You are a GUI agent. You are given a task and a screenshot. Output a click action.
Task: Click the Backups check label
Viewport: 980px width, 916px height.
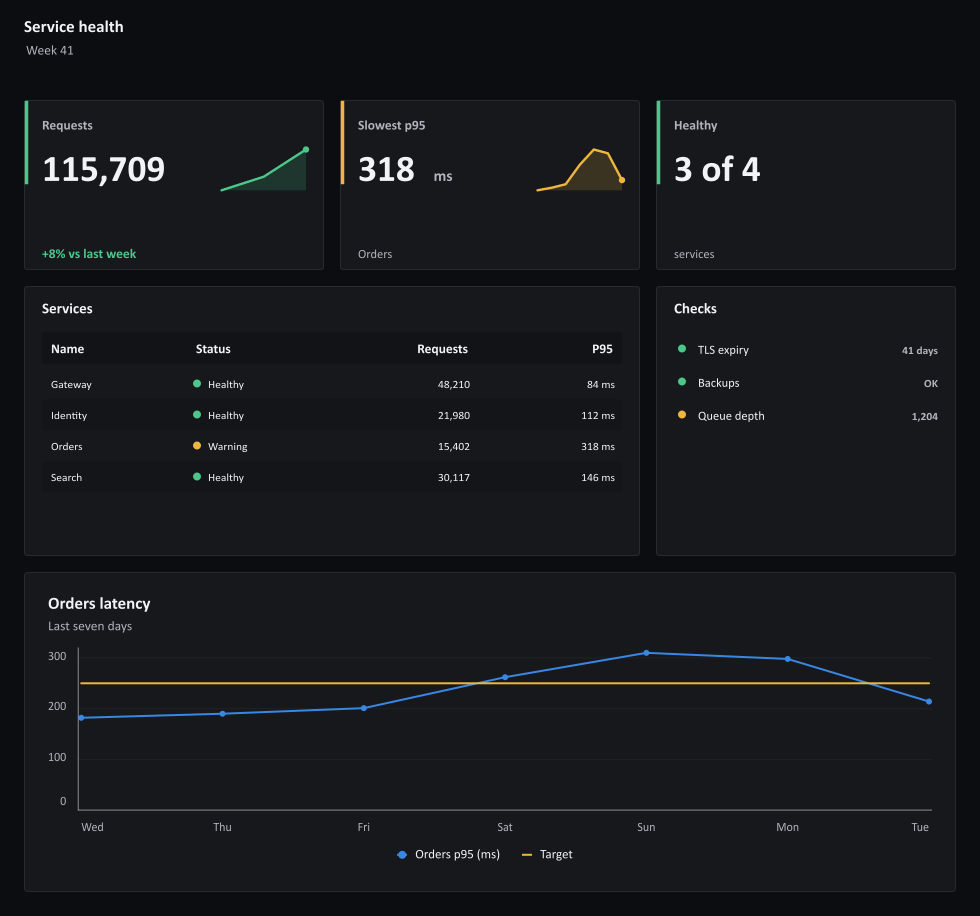[x=719, y=382]
